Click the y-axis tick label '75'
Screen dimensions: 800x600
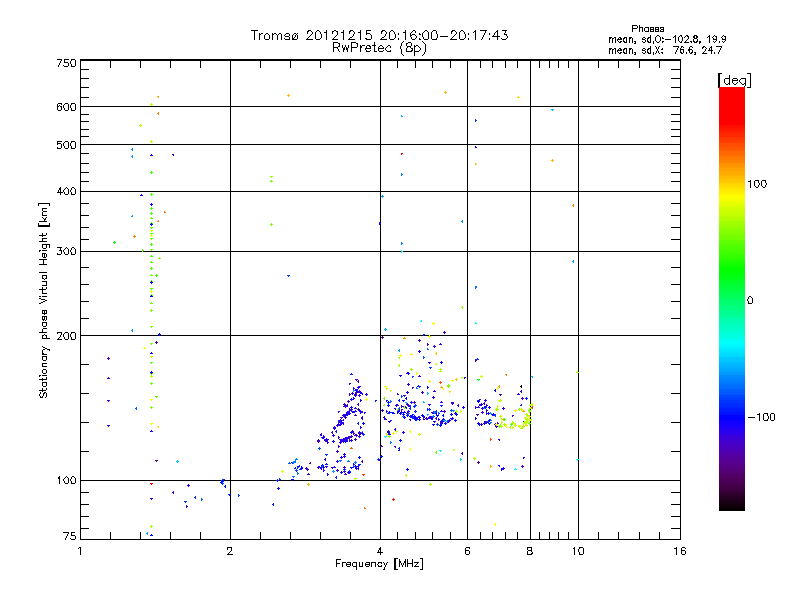[x=70, y=536]
